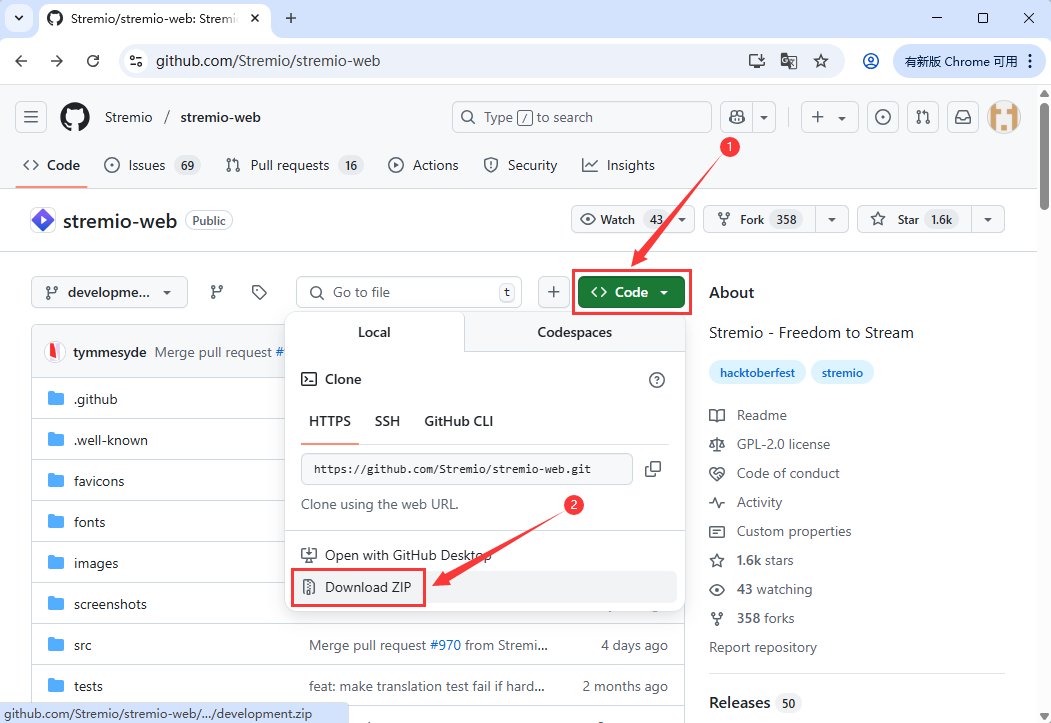View site information icon in address bar
Image resolution: width=1051 pixels, height=723 pixels.
pos(136,61)
